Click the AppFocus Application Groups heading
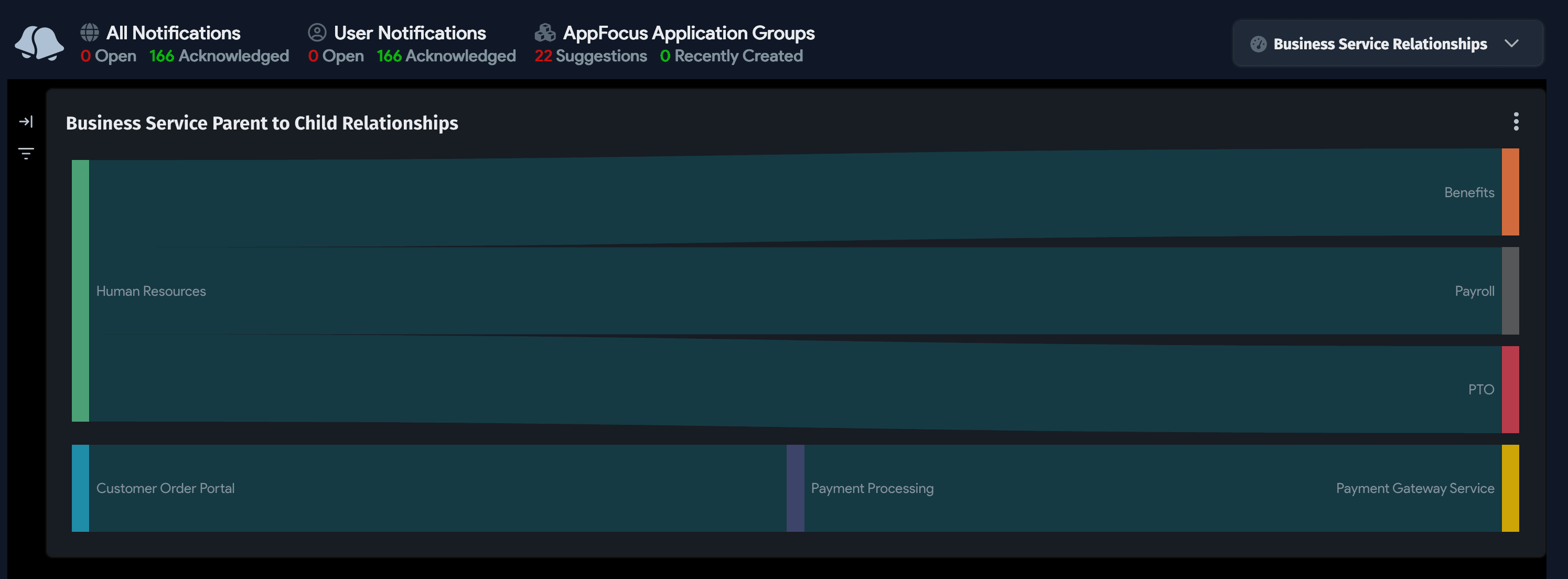 (x=688, y=33)
